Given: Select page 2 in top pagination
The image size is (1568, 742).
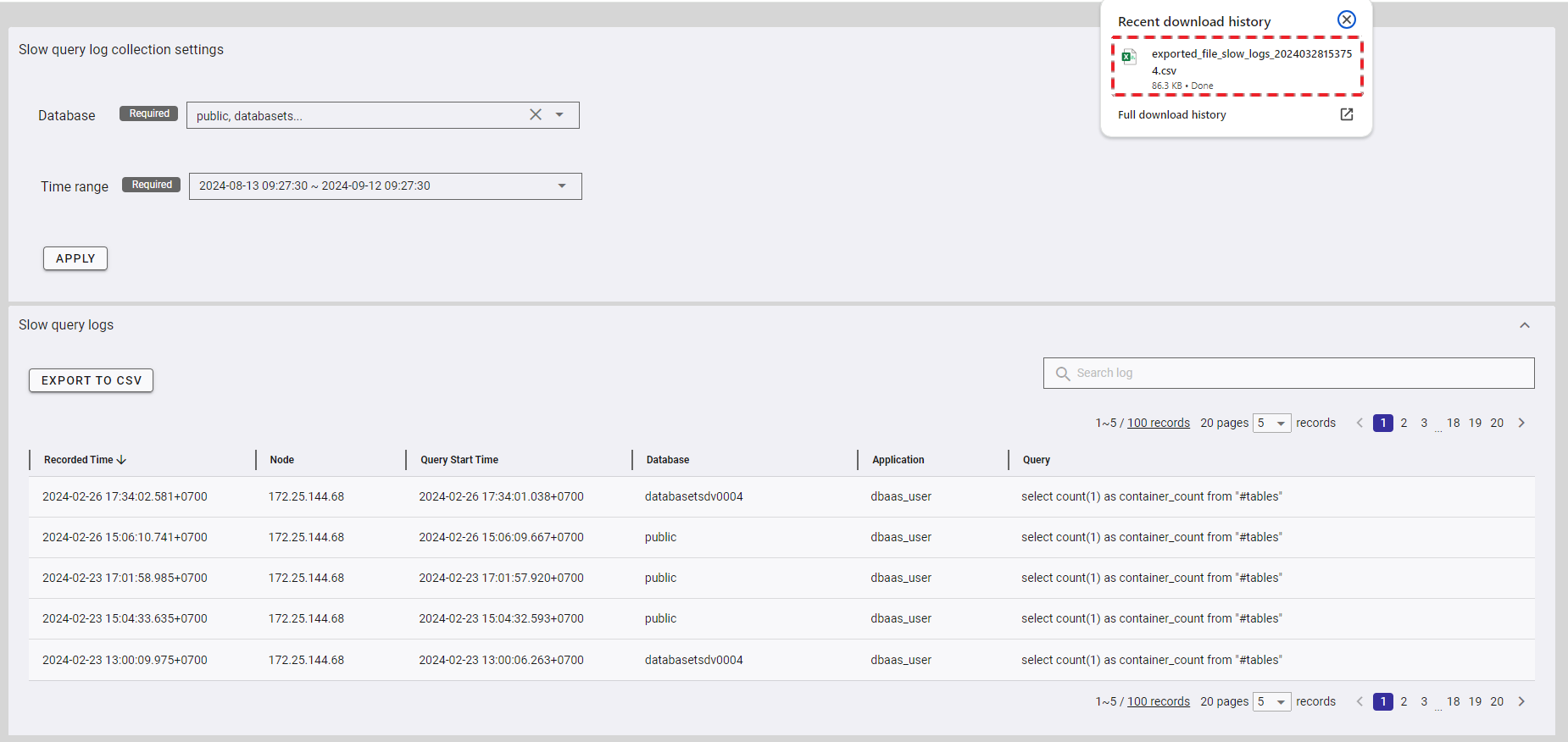Looking at the screenshot, I should pyautogui.click(x=1404, y=423).
